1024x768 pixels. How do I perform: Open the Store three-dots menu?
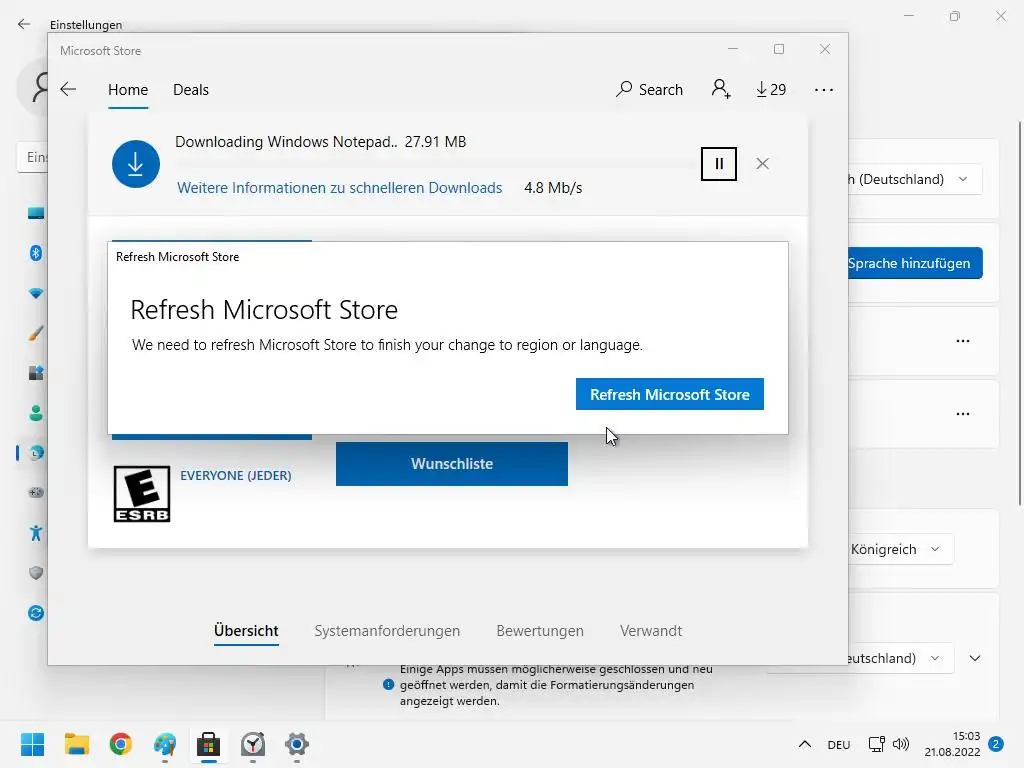(824, 90)
